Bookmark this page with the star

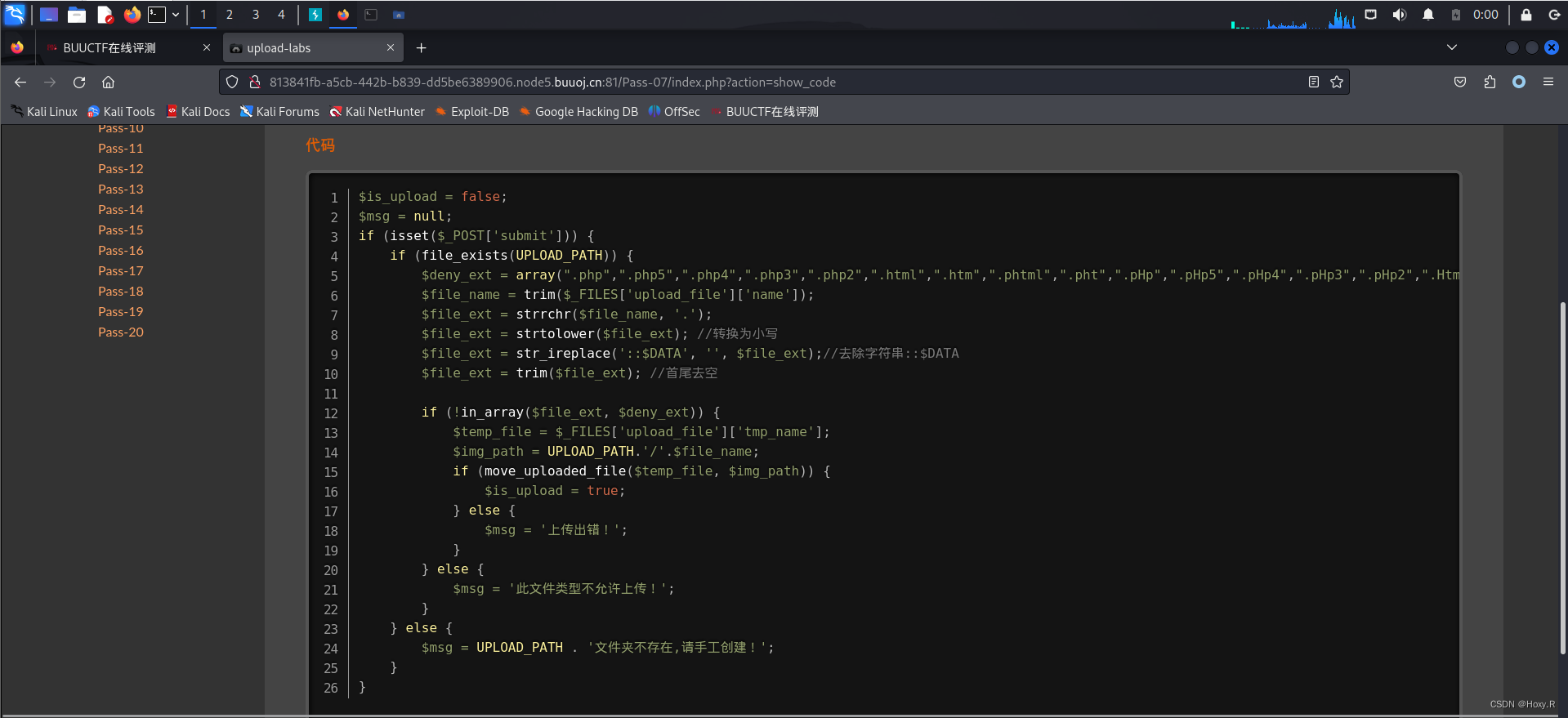[x=1337, y=82]
